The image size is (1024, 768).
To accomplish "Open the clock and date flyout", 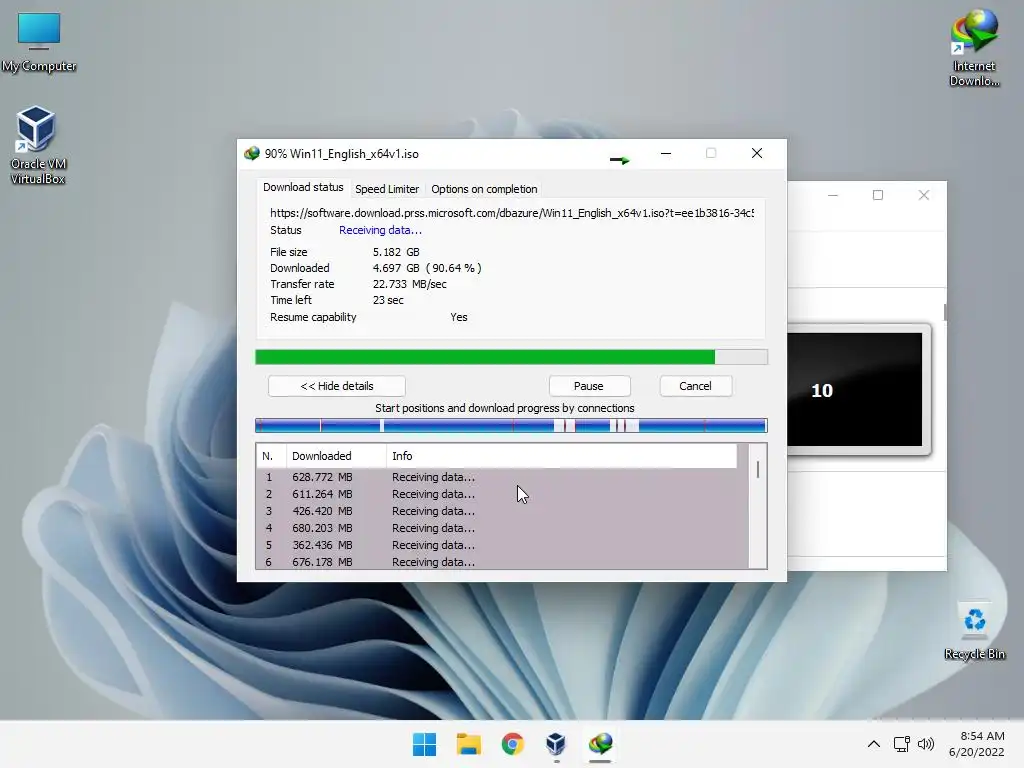I will (976, 744).
